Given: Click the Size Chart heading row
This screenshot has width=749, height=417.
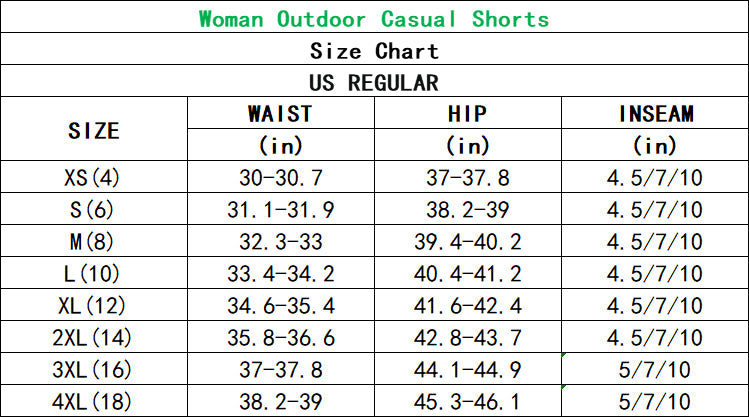Looking at the screenshot, I should click(374, 51).
